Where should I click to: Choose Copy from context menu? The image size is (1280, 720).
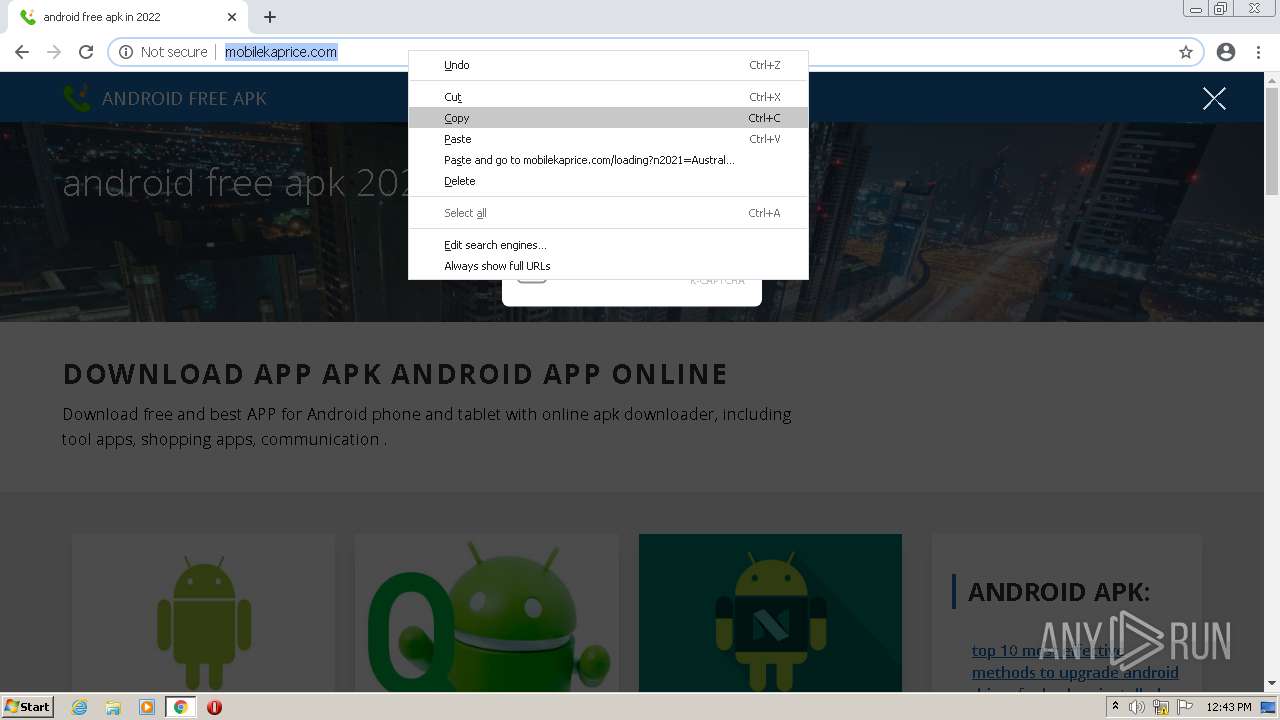click(x=608, y=118)
